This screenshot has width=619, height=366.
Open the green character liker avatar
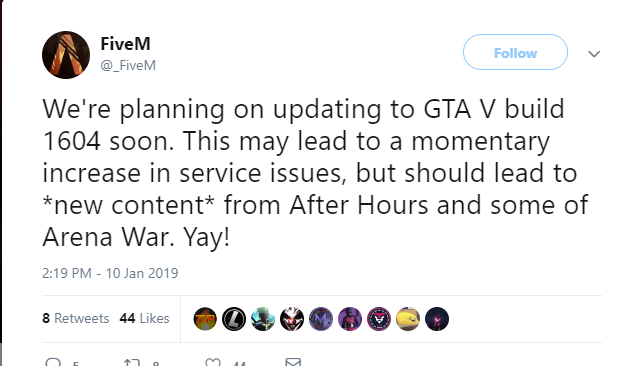point(263,319)
